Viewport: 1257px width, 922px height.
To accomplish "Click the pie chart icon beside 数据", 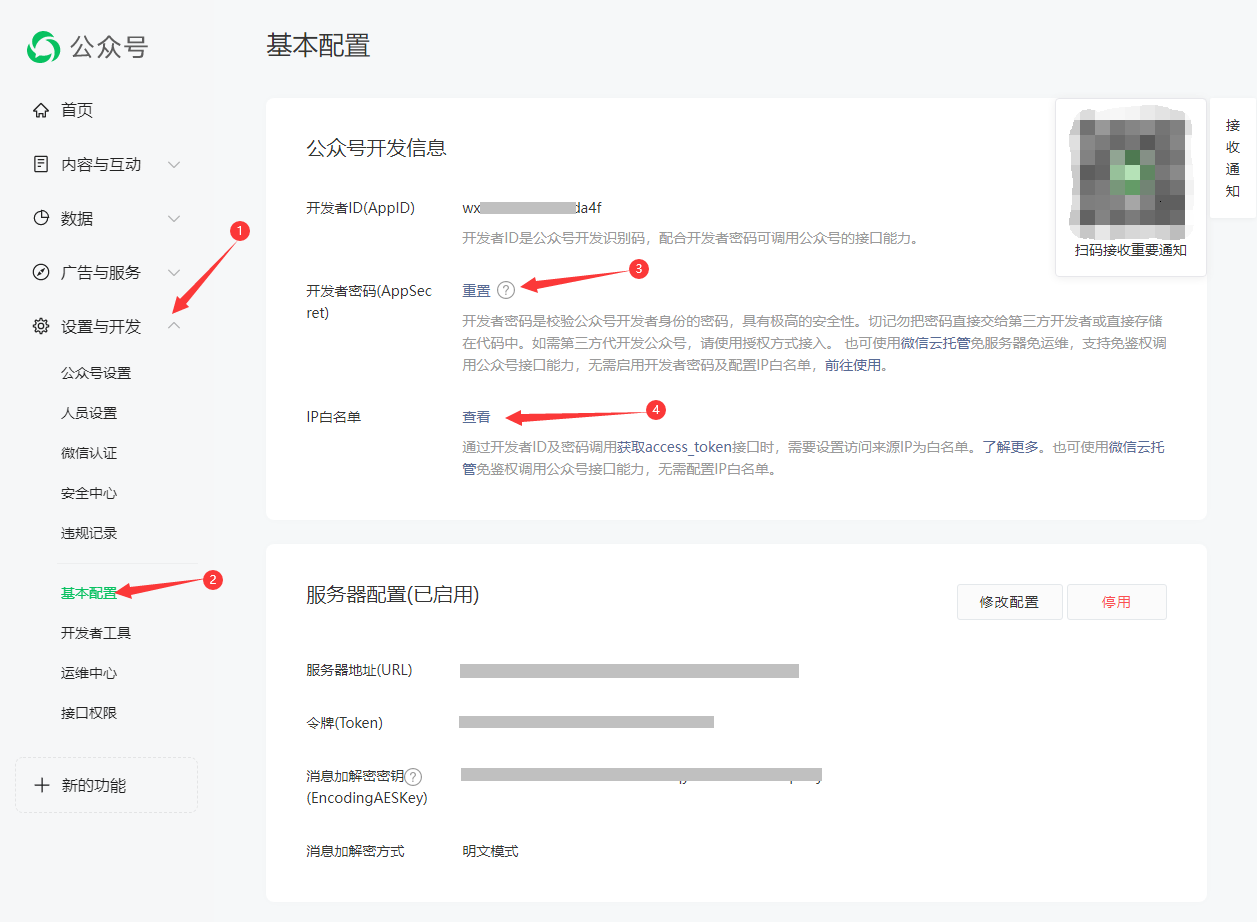I will [41, 218].
